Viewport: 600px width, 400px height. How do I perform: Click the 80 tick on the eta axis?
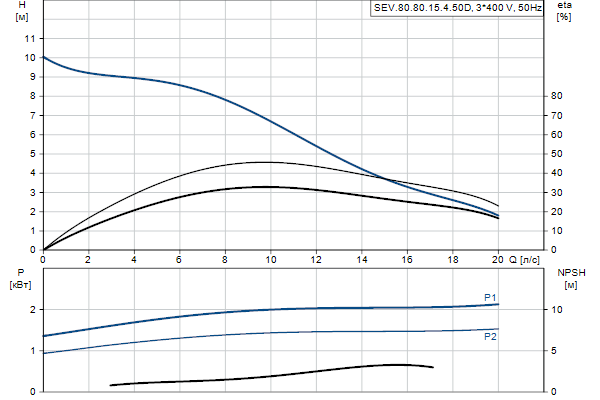557,96
